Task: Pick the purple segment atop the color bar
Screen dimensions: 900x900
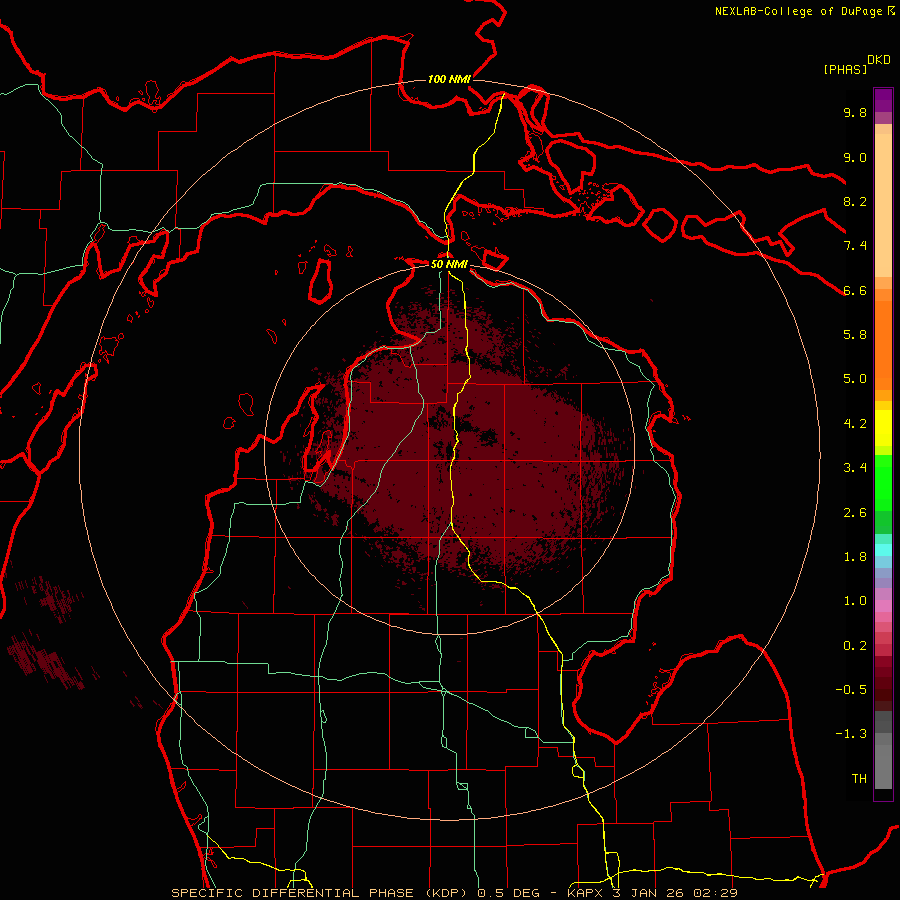Action: pos(883,100)
